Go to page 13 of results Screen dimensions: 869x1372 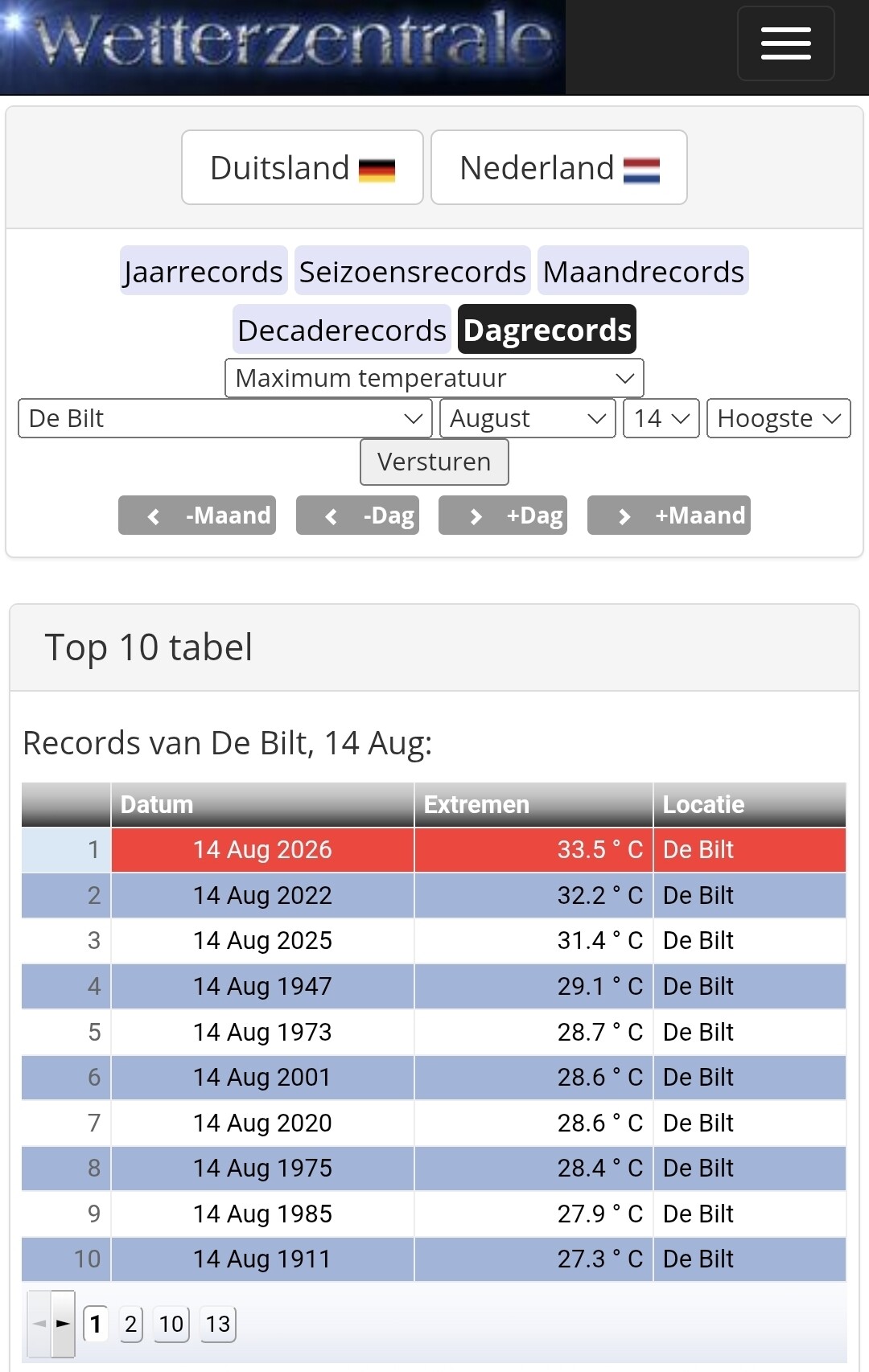click(x=218, y=1324)
